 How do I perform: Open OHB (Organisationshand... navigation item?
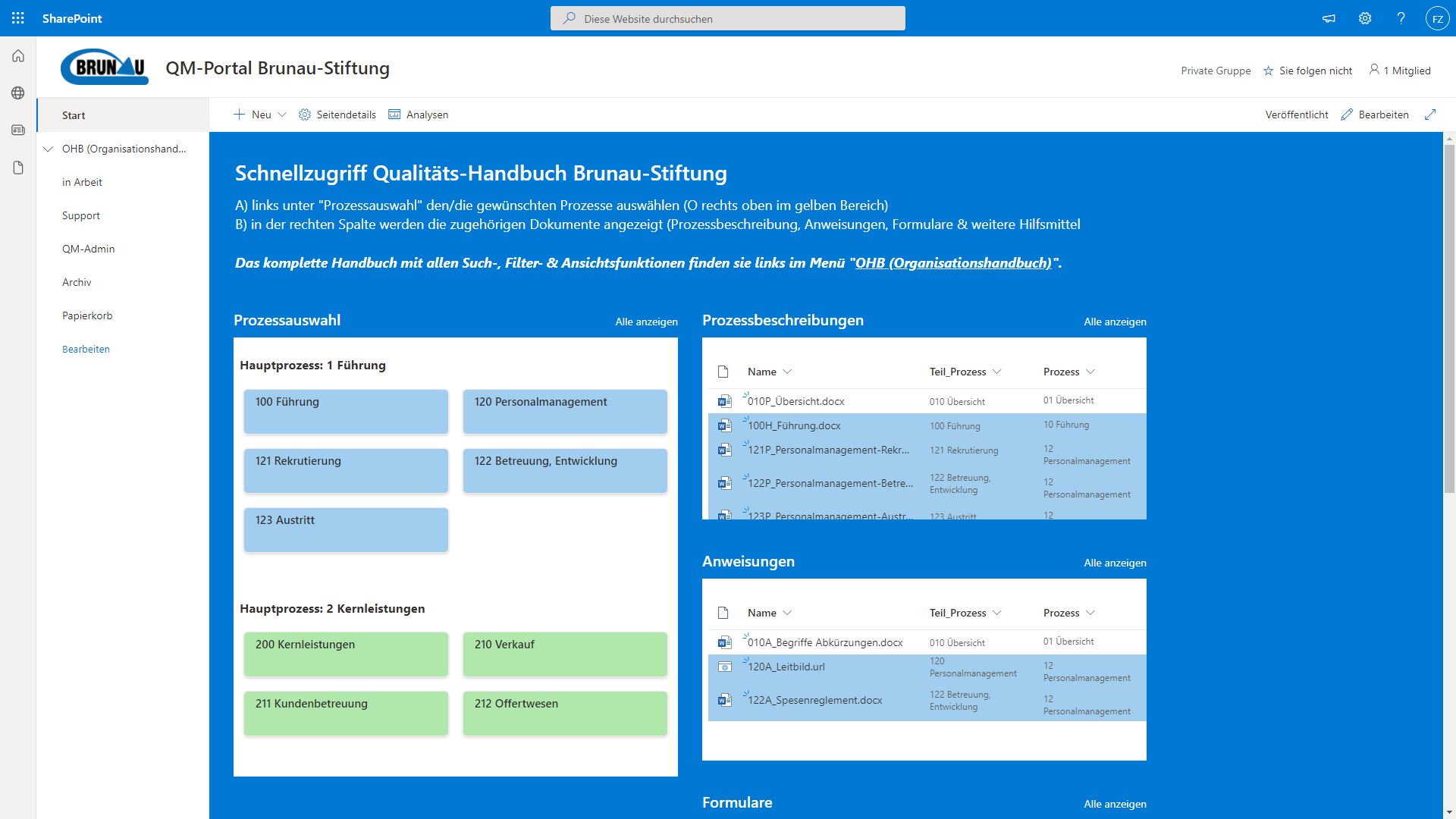124,149
